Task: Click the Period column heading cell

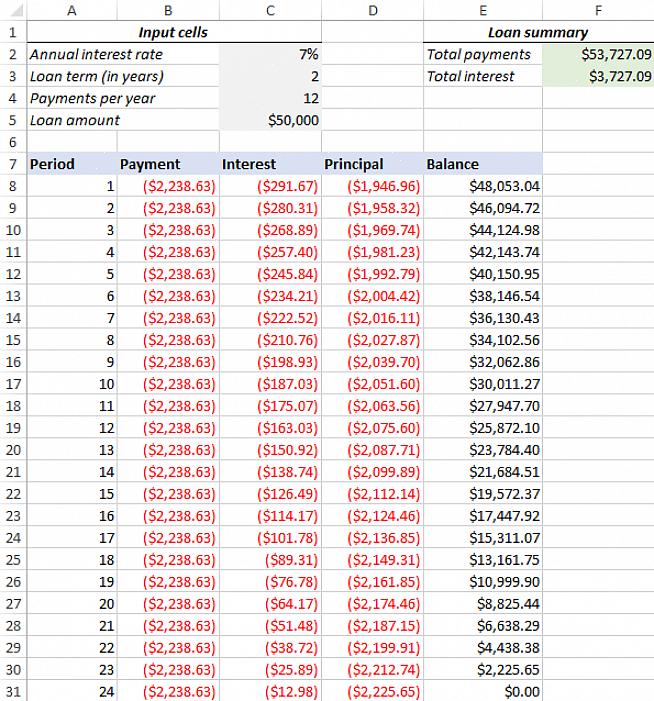Action: point(72,164)
